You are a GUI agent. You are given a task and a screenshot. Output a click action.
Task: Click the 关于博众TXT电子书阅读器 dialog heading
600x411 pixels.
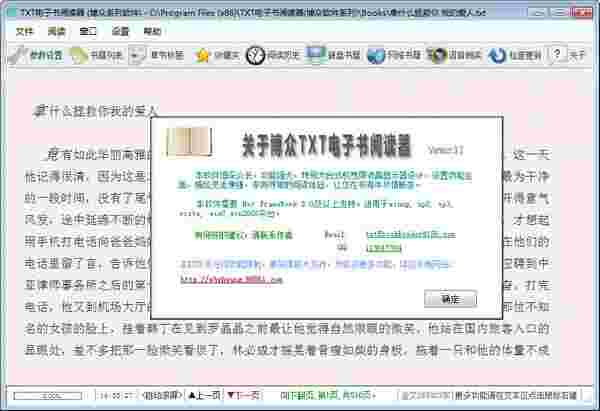coord(327,145)
